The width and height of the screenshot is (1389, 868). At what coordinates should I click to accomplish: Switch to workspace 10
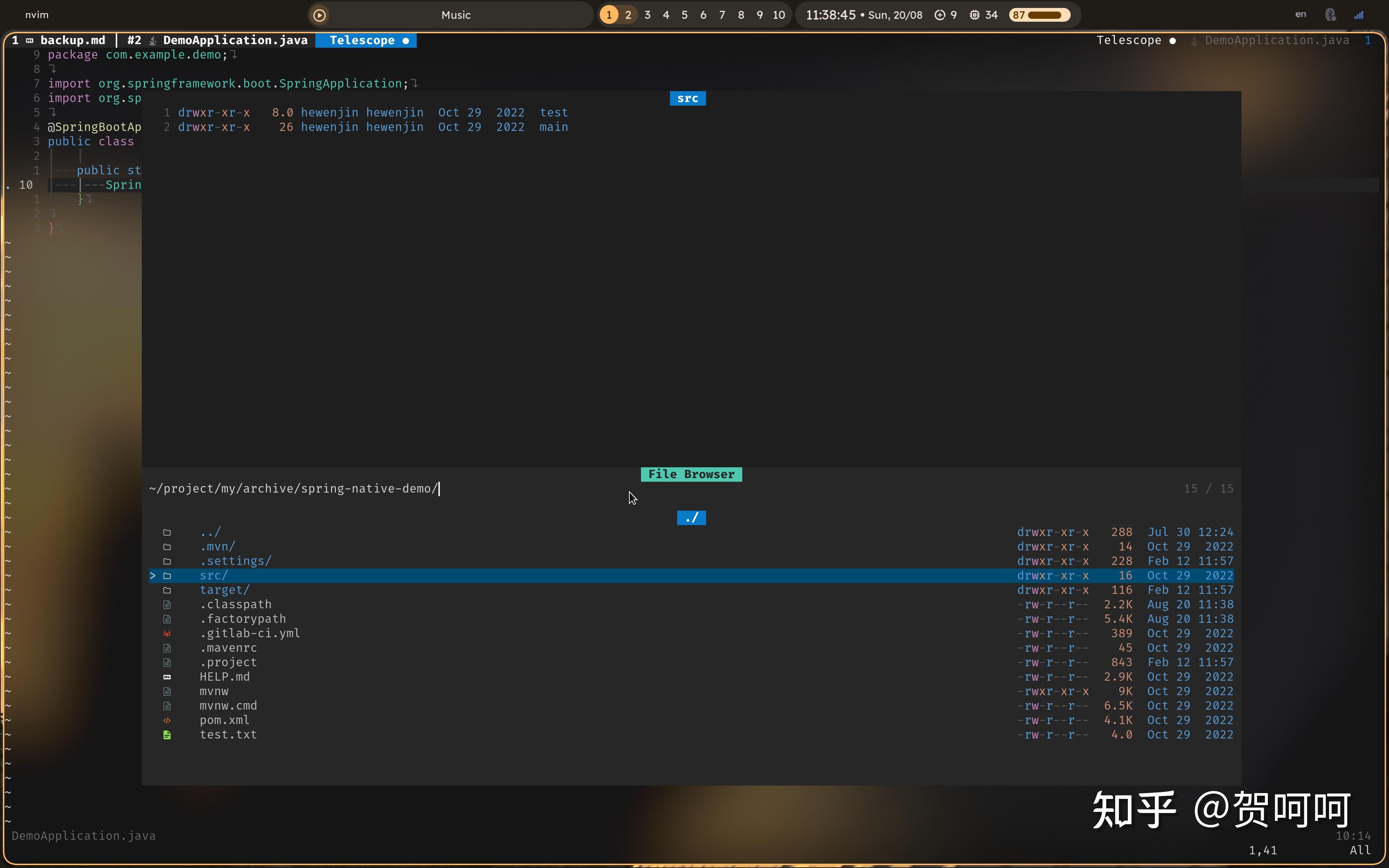[x=778, y=15]
